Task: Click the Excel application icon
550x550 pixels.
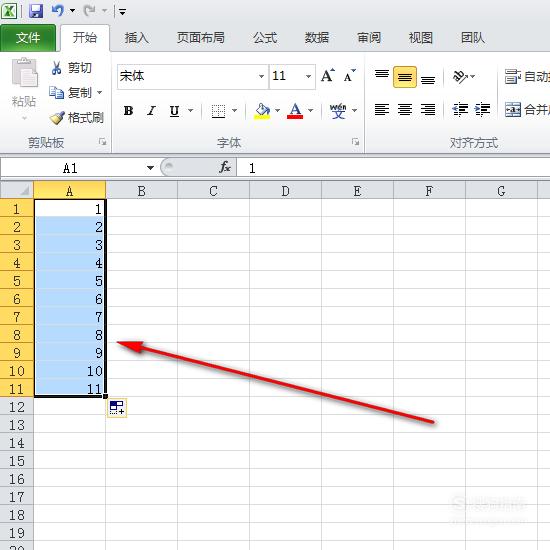Action: coord(9,11)
